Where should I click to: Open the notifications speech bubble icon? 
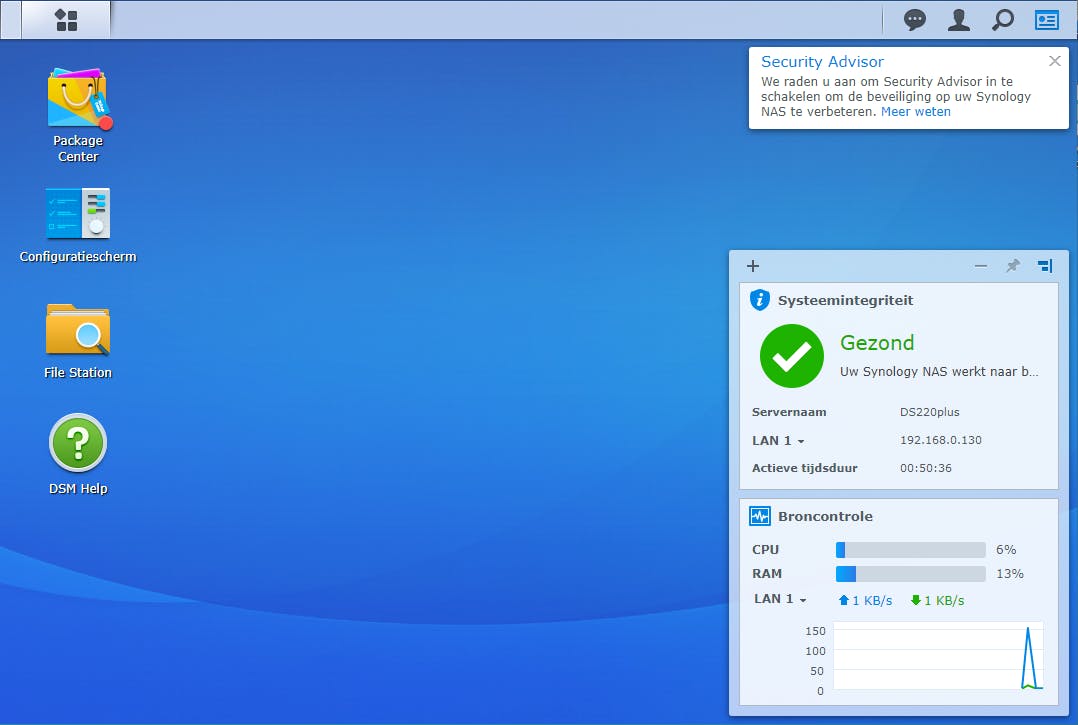point(914,20)
